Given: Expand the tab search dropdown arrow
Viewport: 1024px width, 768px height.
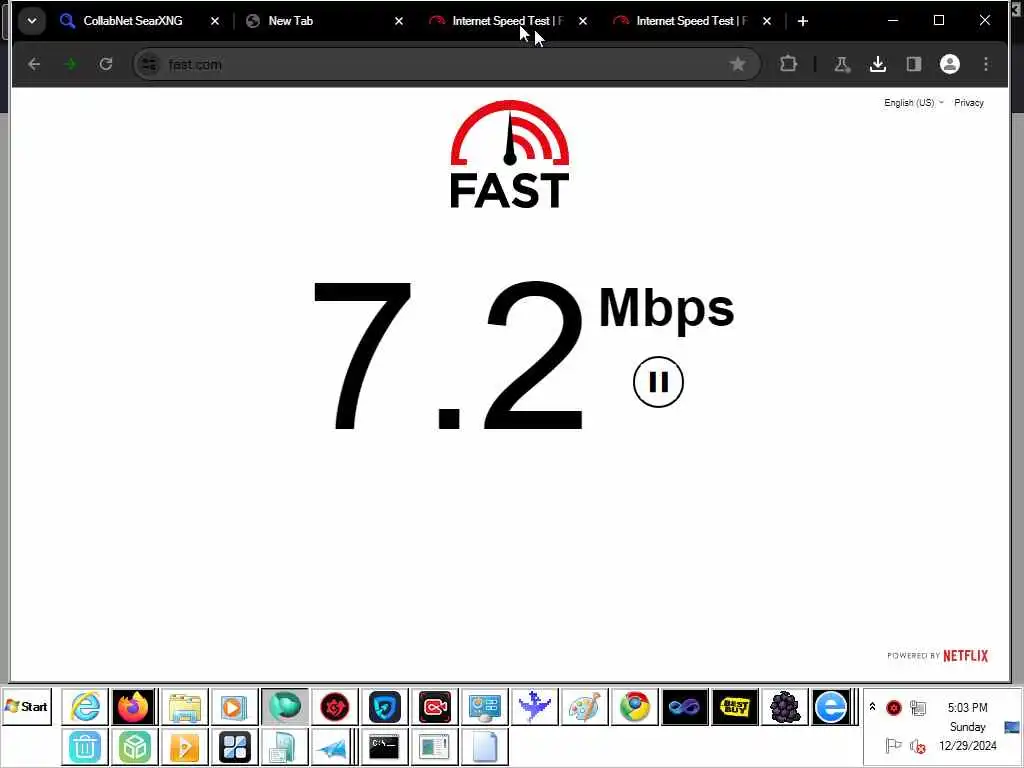Looking at the screenshot, I should 31,21.
